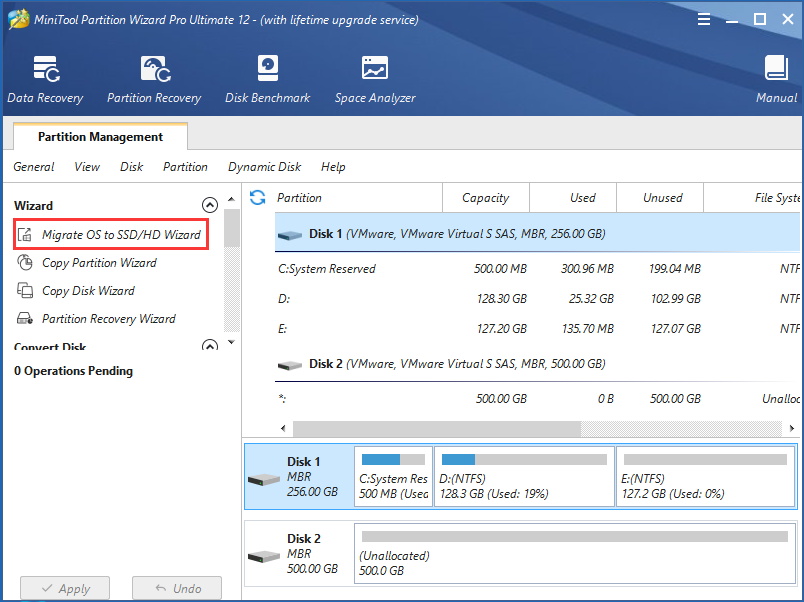804x602 pixels.
Task: Click the Disk 2 drive icon in the partition list
Action: click(x=290, y=365)
